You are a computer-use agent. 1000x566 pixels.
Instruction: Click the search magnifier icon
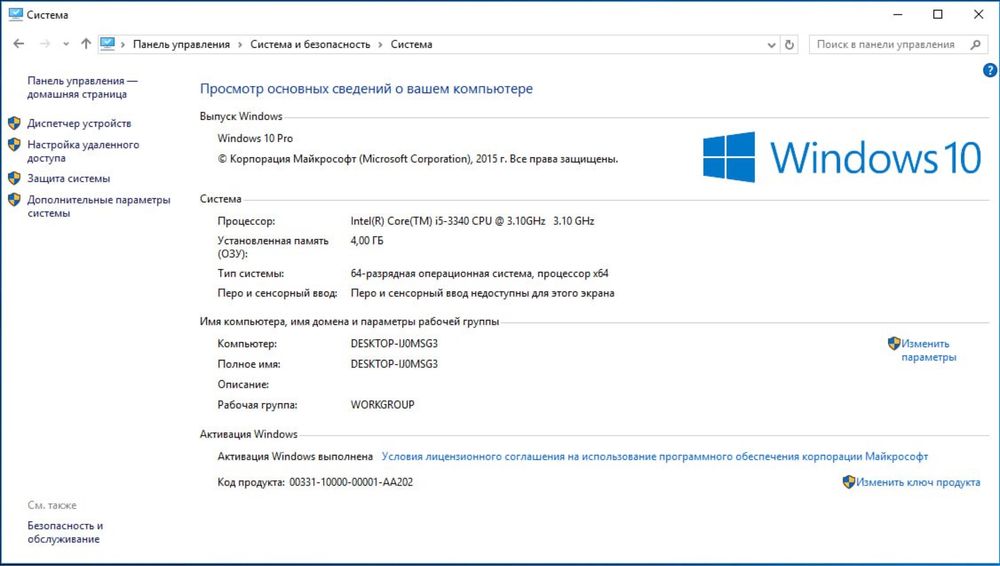[x=975, y=44]
